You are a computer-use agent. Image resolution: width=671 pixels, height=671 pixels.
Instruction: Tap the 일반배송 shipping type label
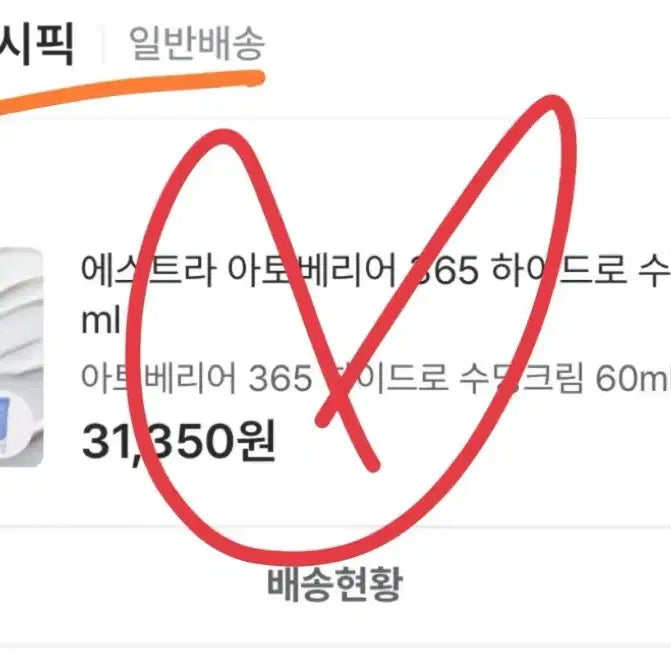tap(197, 43)
